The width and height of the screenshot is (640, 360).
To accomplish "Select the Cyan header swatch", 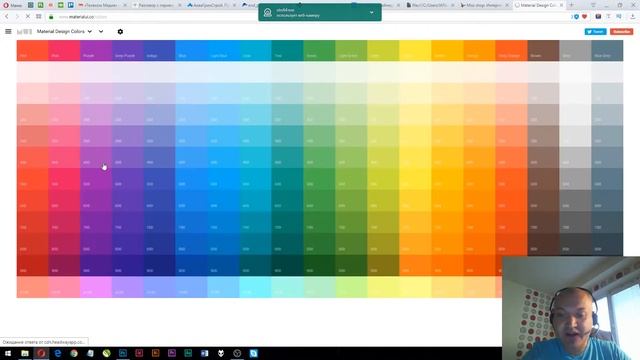I will click(x=255, y=51).
